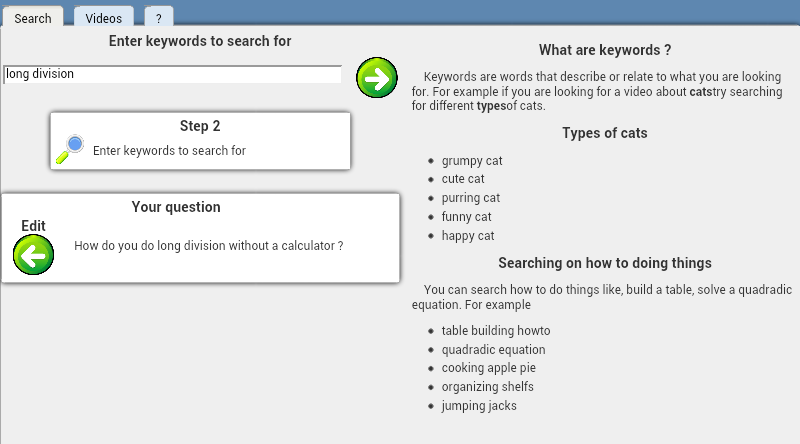Click the 'jumping jacks' example
This screenshot has width=800, height=444.
(x=479, y=406)
